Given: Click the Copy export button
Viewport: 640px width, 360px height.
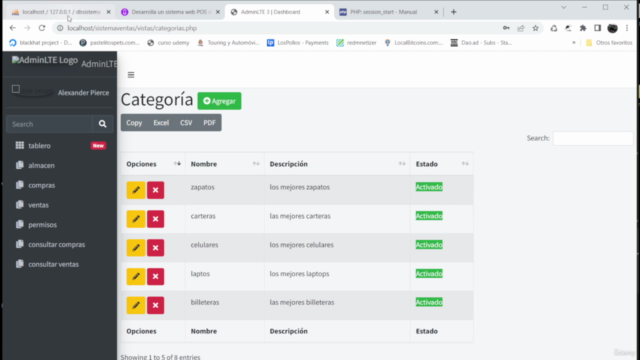Looking at the screenshot, I should coord(134,123).
